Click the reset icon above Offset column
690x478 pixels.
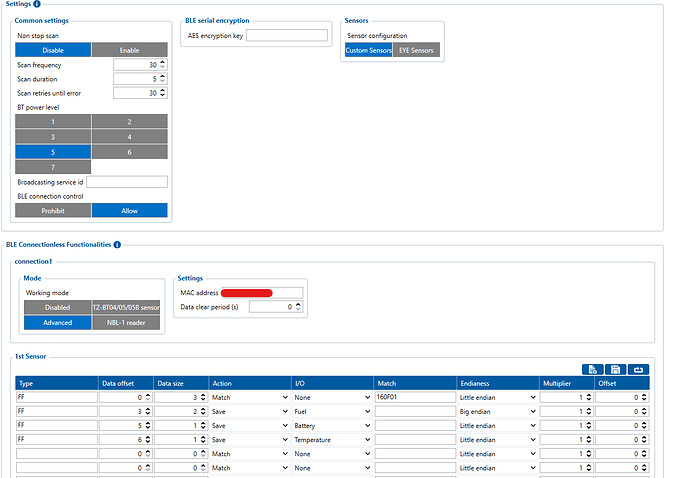[x=638, y=370]
